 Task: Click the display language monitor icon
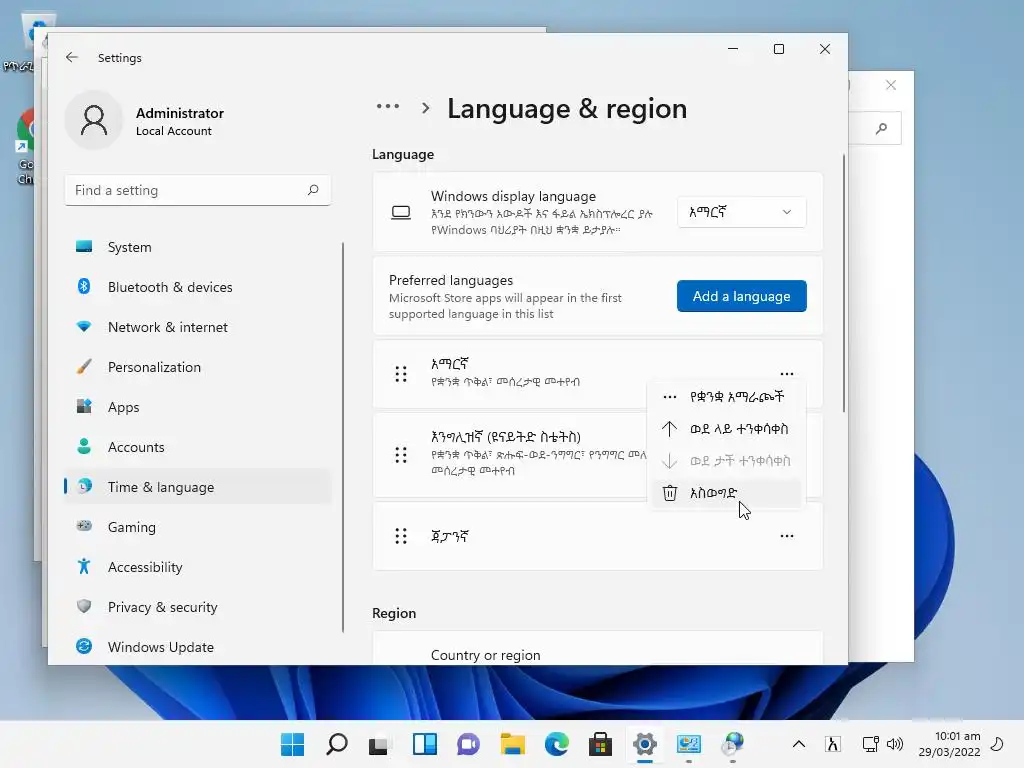(x=401, y=212)
